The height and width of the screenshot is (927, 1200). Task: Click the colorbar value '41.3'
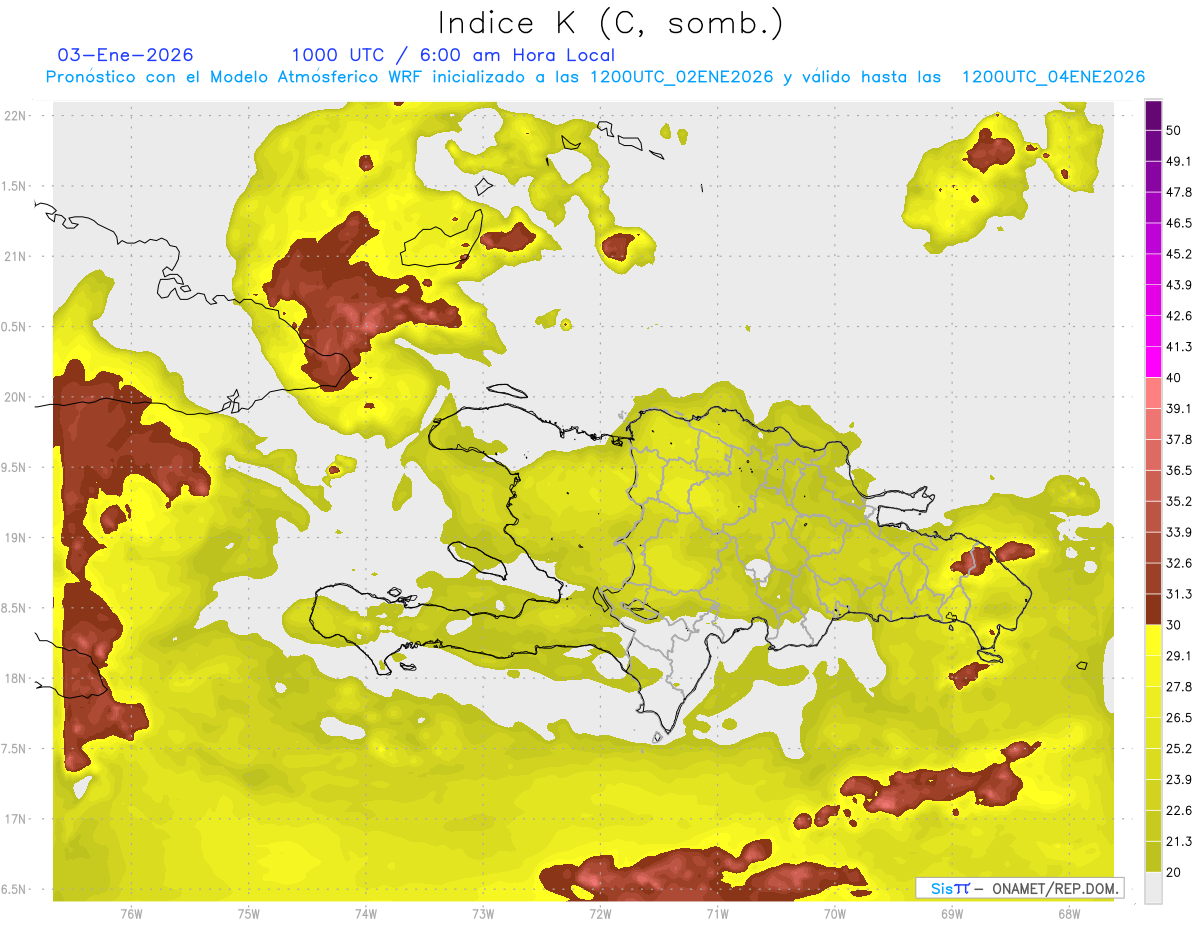point(1179,347)
